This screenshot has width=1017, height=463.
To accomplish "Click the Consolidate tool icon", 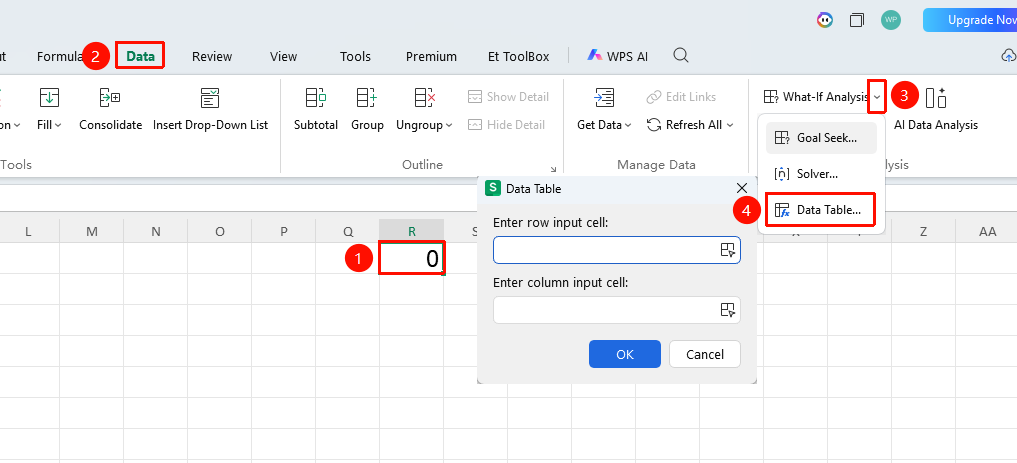I will [x=110, y=97].
